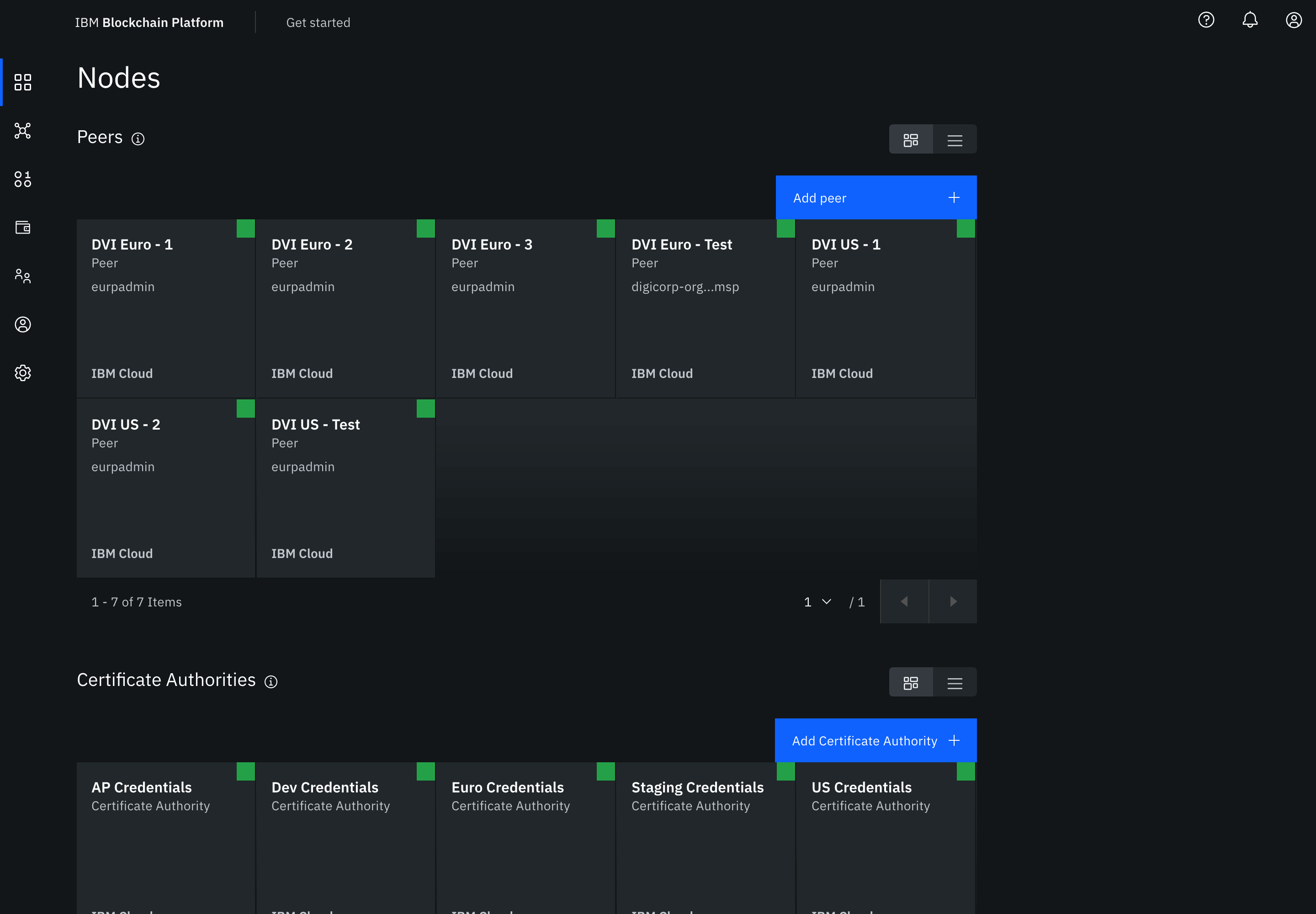Click the '1 - 7 of 7 Items' text

[x=136, y=602]
